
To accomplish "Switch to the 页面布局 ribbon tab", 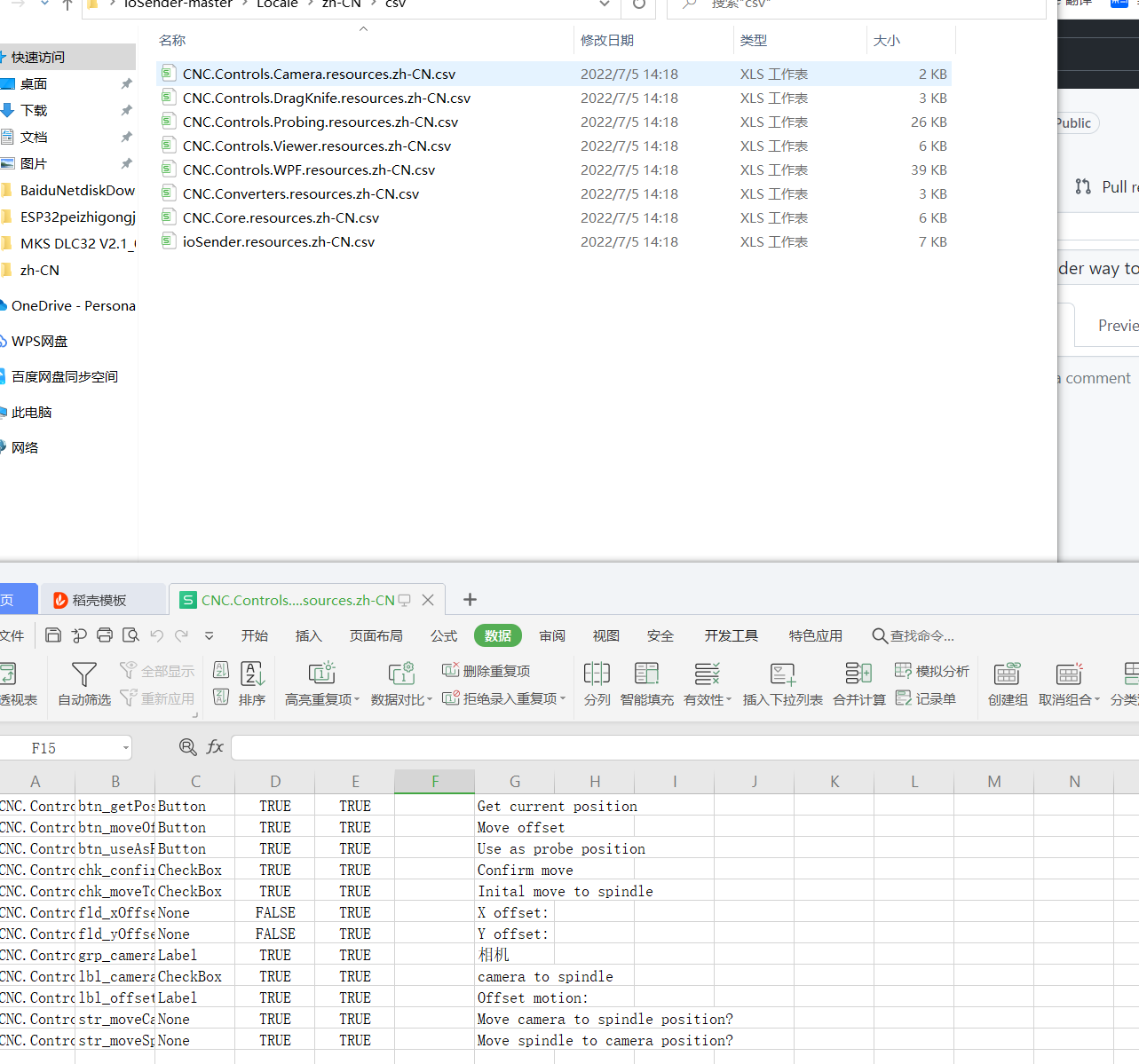I will point(376,635).
